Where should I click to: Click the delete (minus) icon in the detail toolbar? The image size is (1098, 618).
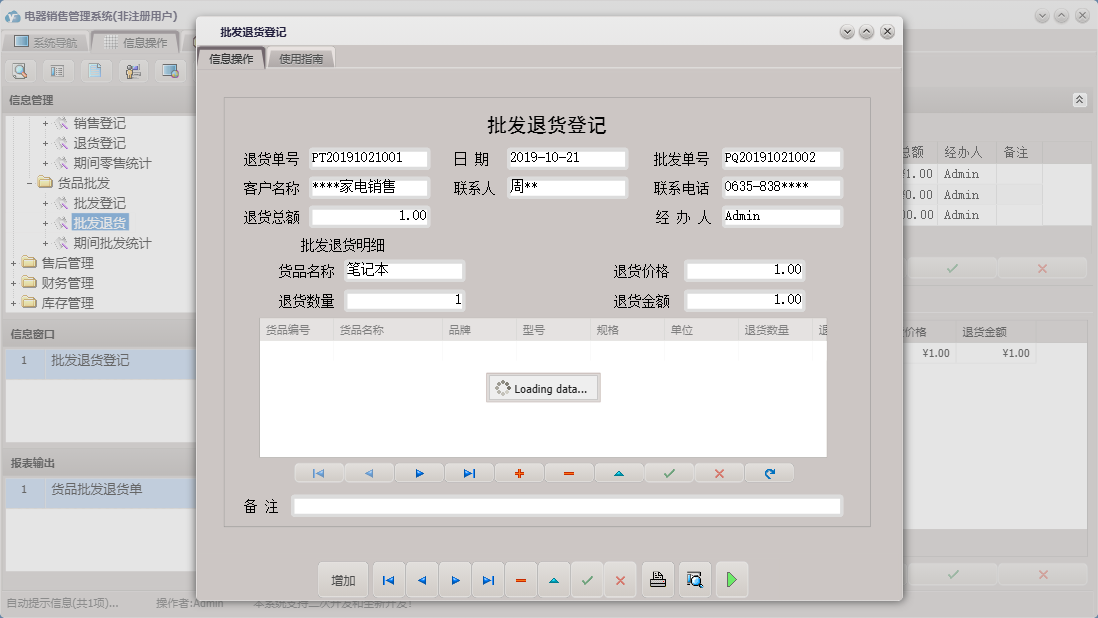(x=569, y=472)
